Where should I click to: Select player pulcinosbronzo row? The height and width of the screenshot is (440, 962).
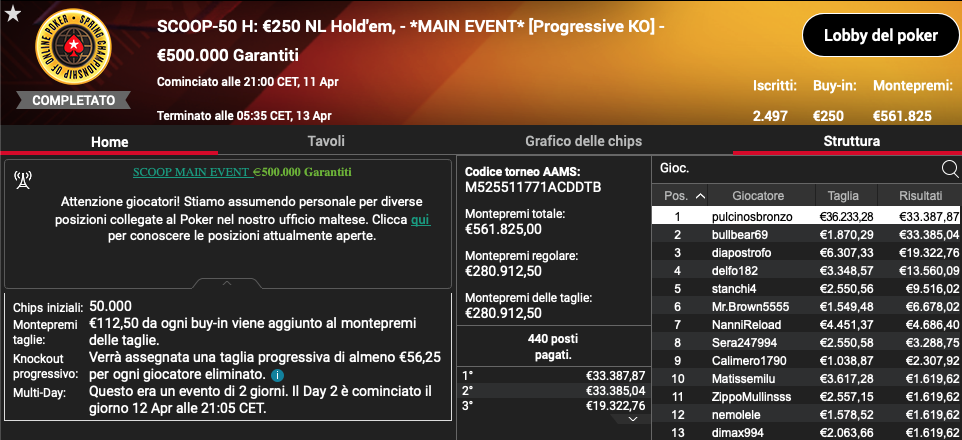[x=806, y=217]
